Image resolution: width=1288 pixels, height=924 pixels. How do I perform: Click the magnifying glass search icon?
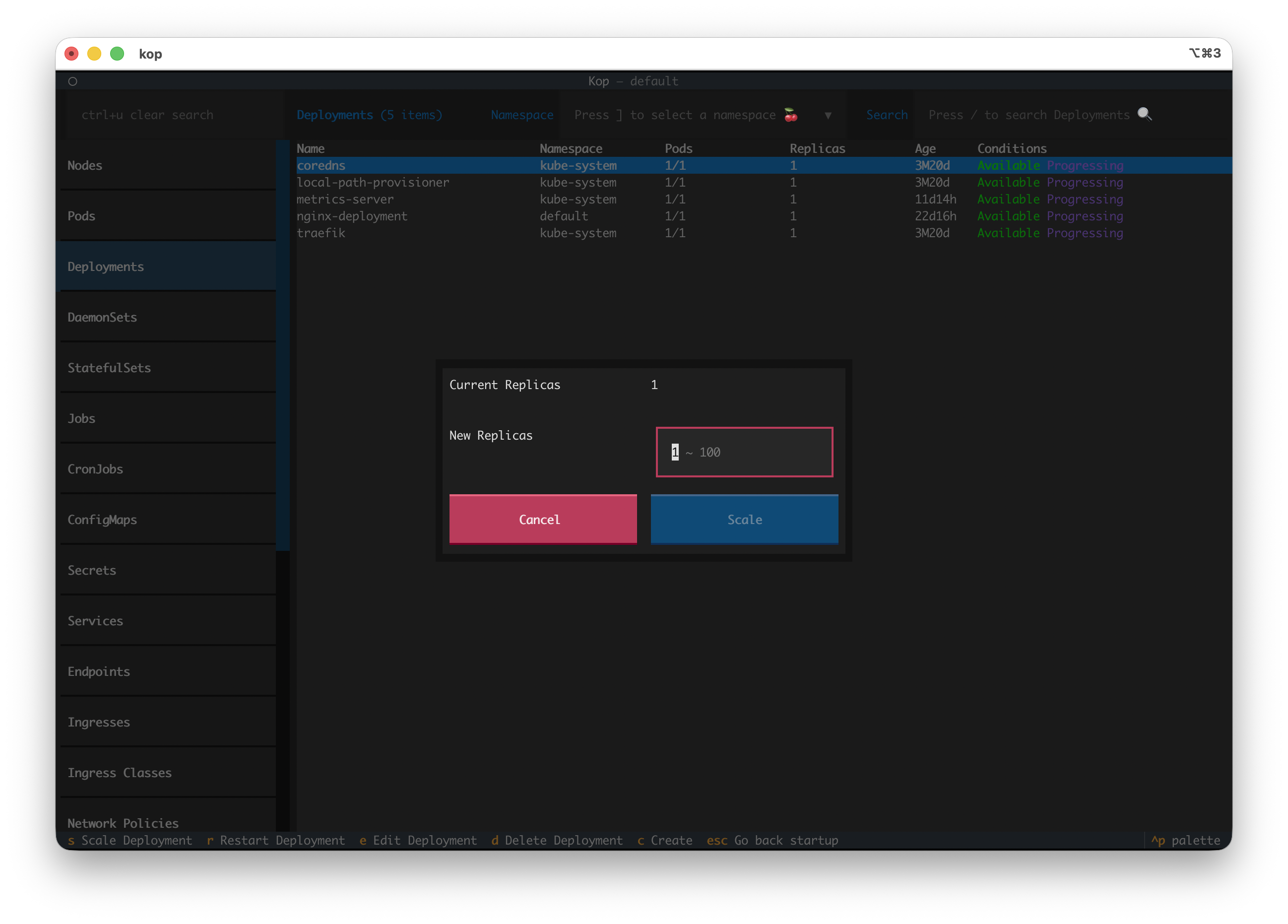click(1144, 114)
